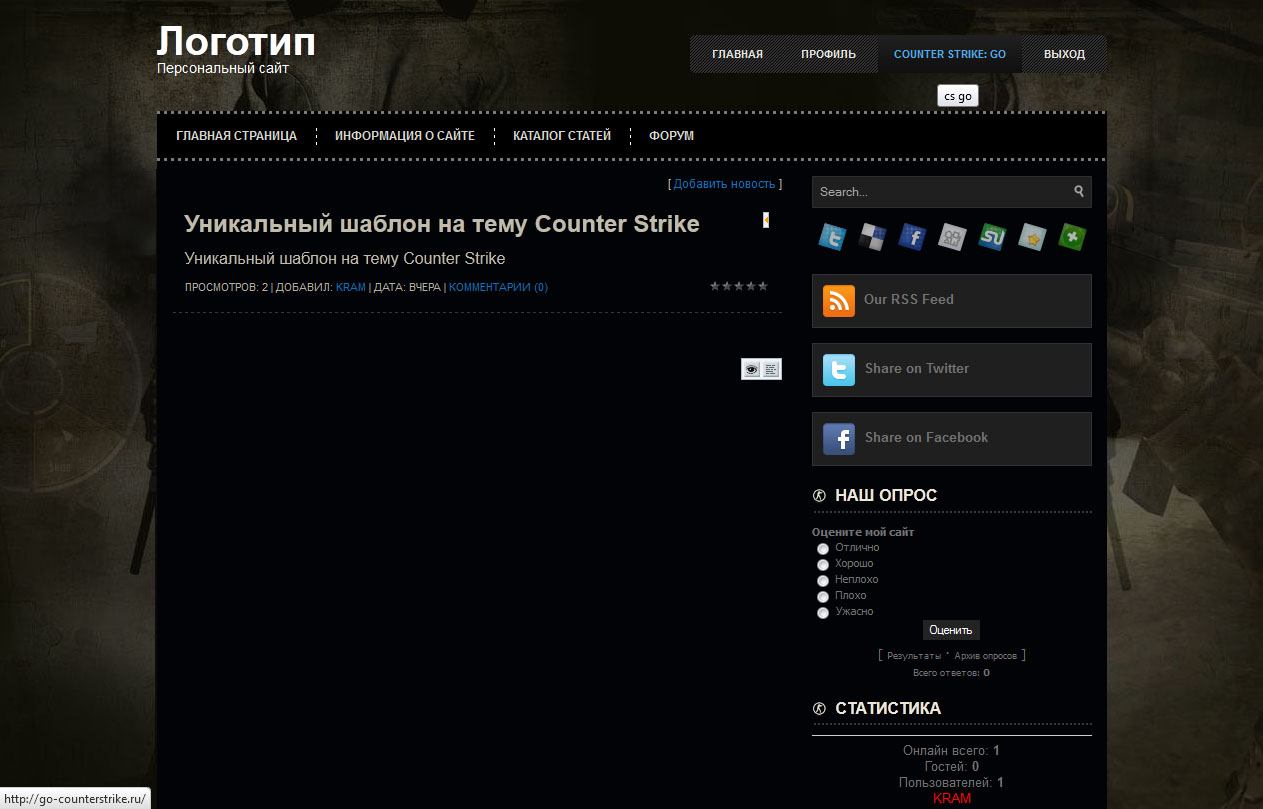Click the eye view icon below the article
Viewport: 1263px width, 809px height.
[x=751, y=369]
